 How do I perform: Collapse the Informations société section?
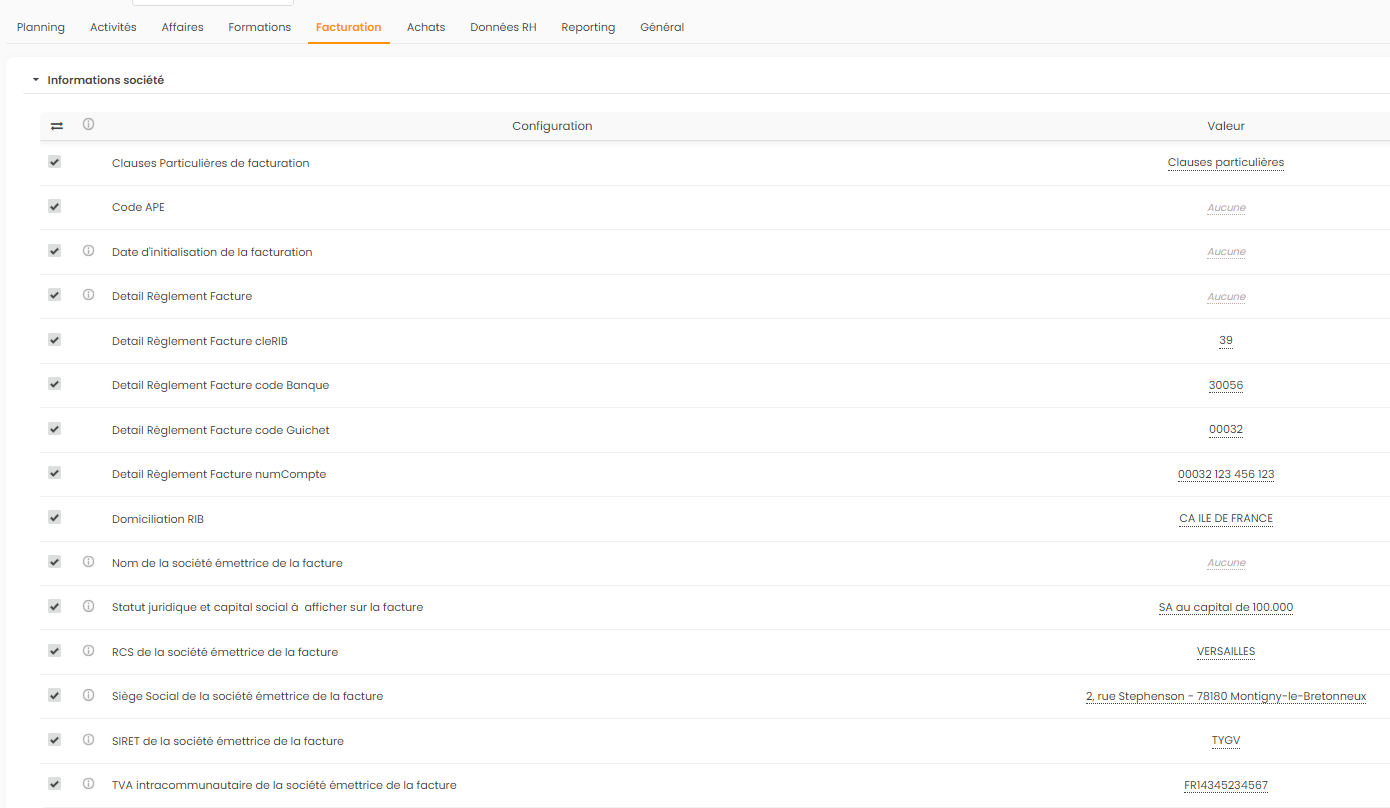(x=36, y=80)
